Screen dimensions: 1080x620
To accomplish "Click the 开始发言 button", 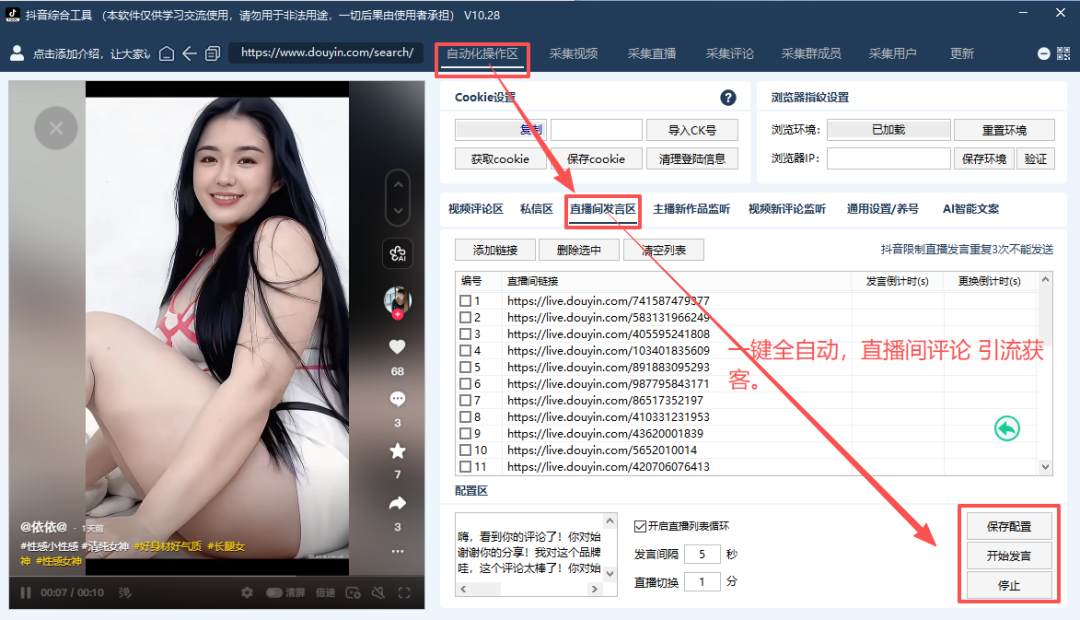I will coord(1009,556).
